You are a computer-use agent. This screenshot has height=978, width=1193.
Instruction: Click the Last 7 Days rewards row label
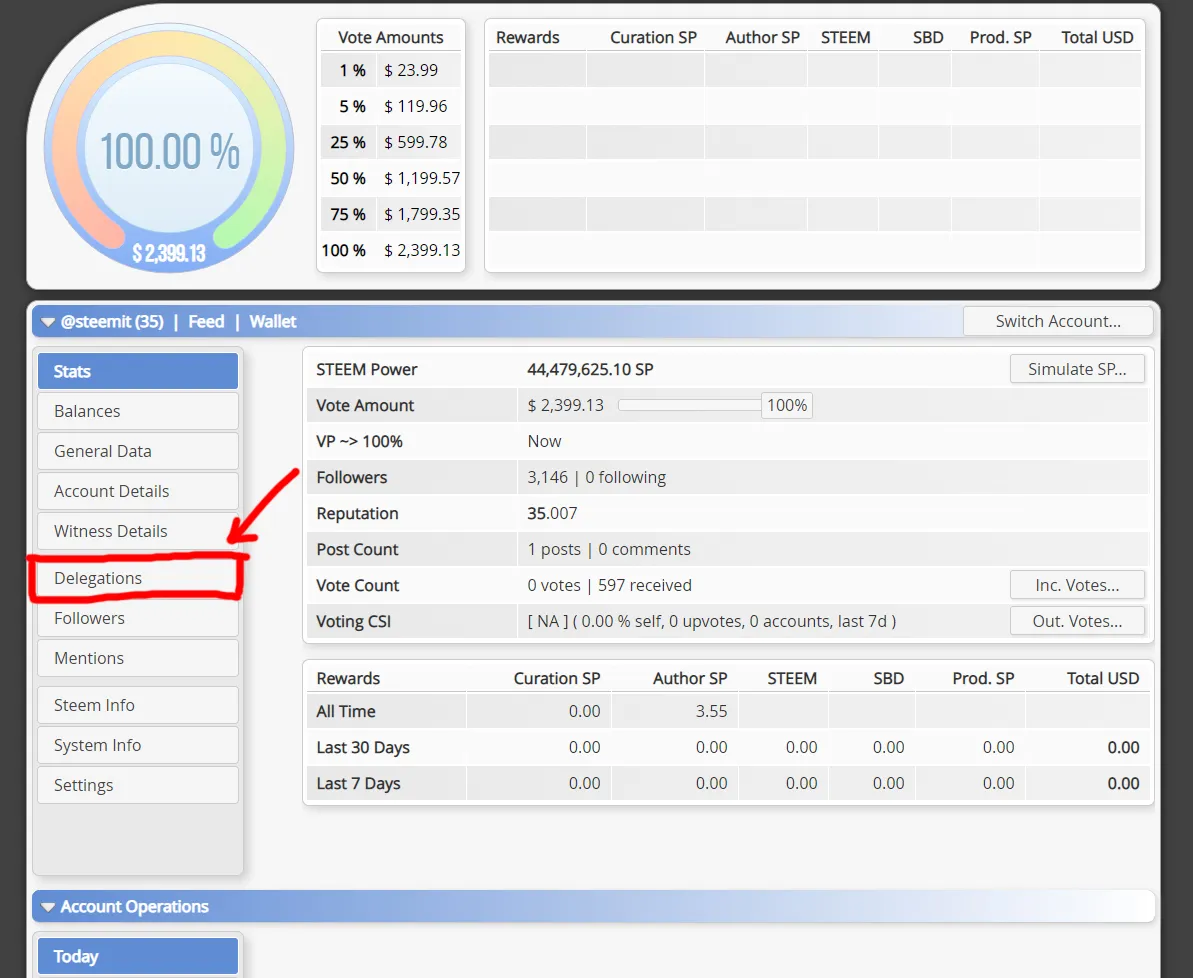358,783
